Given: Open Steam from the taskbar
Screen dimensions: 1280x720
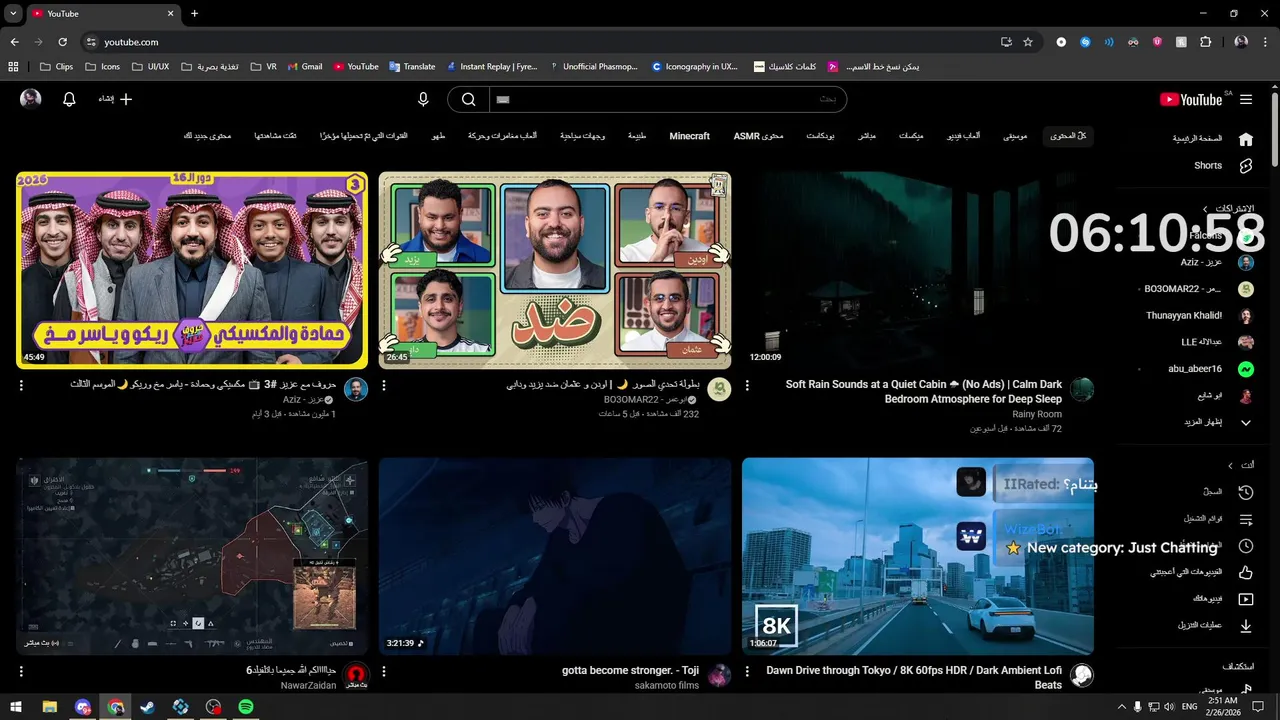Looking at the screenshot, I should 148,707.
